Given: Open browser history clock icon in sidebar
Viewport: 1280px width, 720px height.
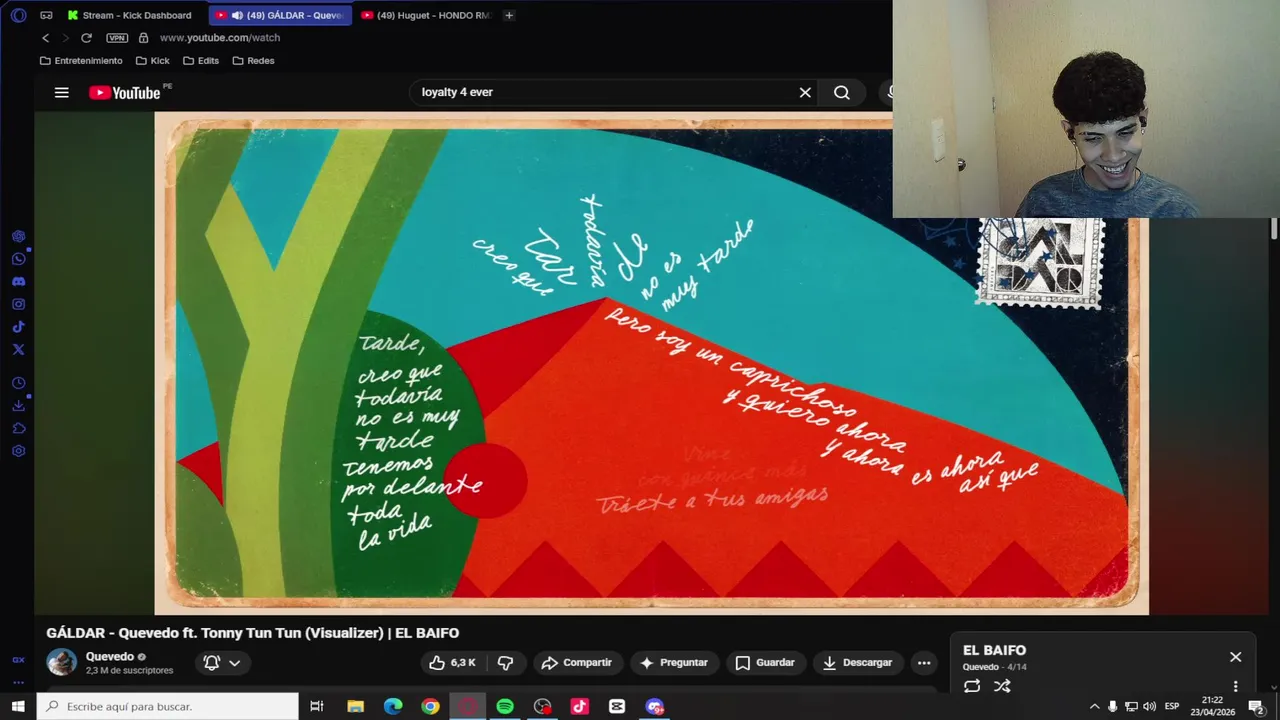Looking at the screenshot, I should [x=18, y=383].
